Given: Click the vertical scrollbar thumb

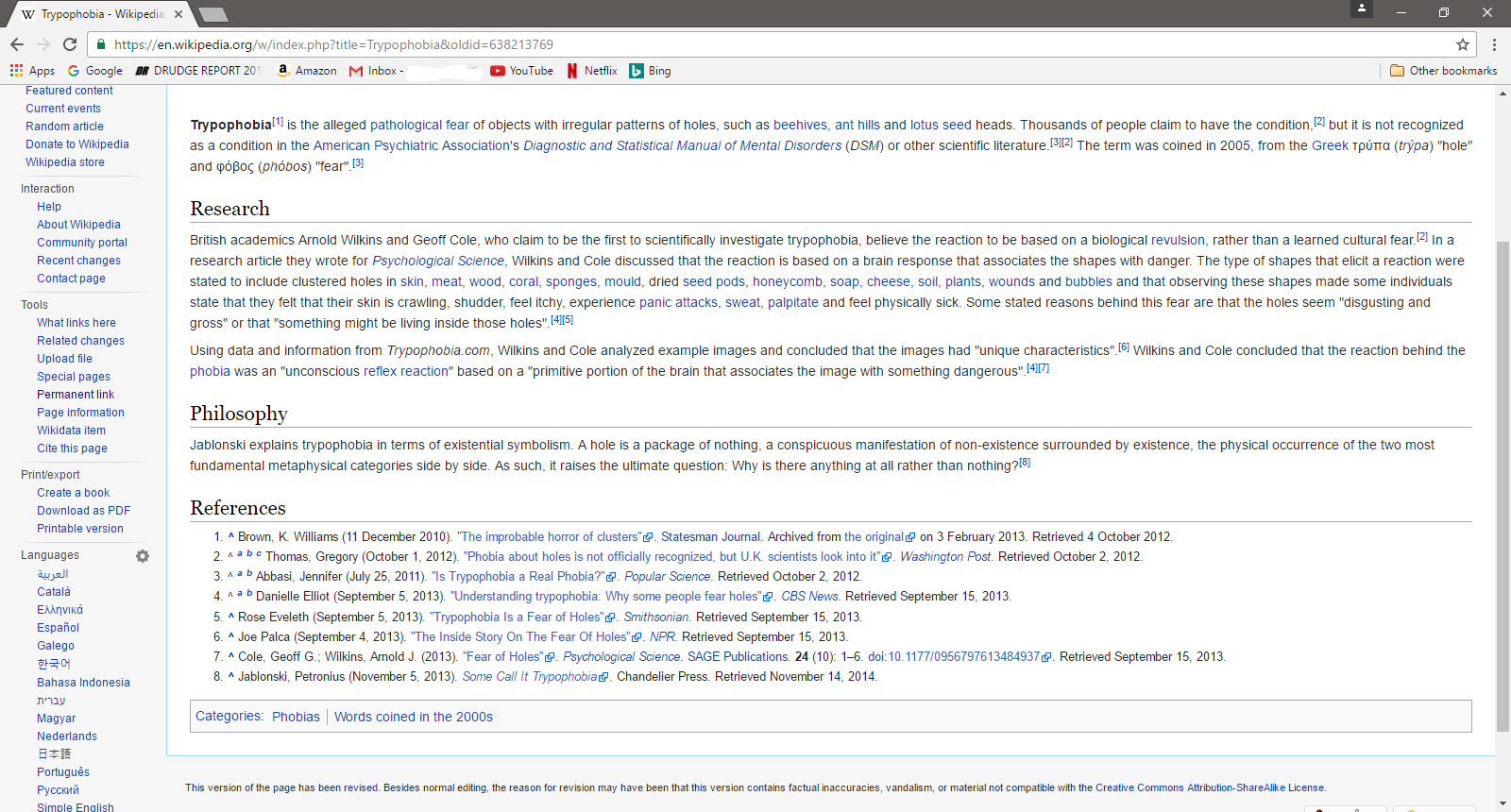Looking at the screenshot, I should [1503, 486].
